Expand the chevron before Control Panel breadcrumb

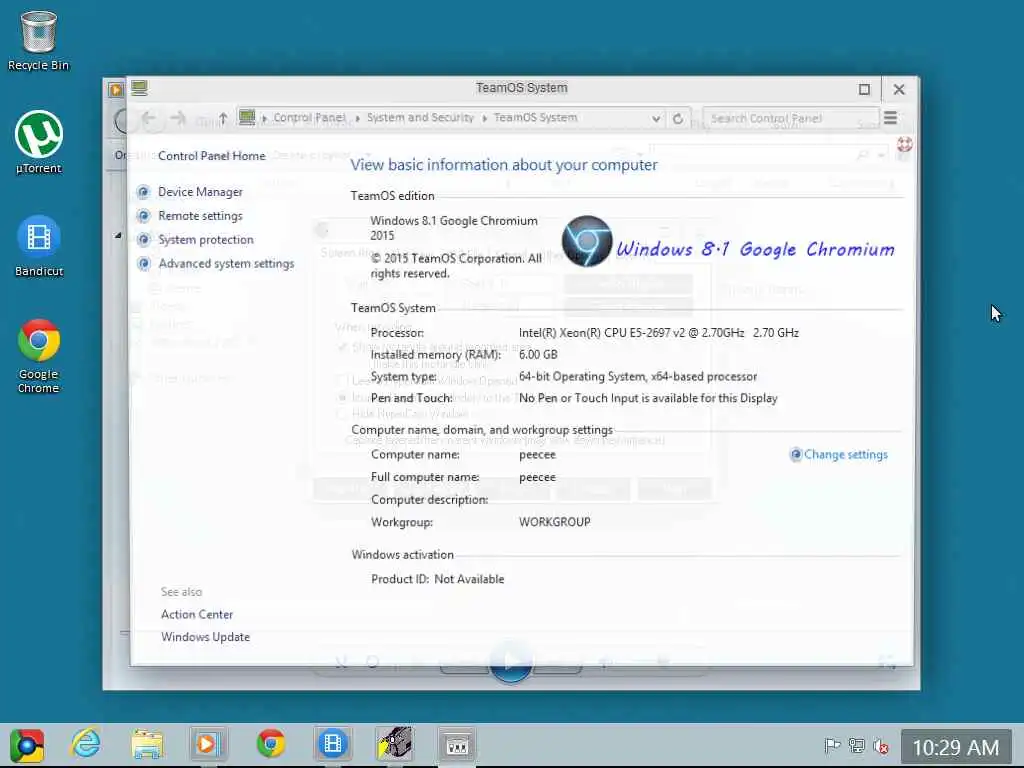click(264, 118)
